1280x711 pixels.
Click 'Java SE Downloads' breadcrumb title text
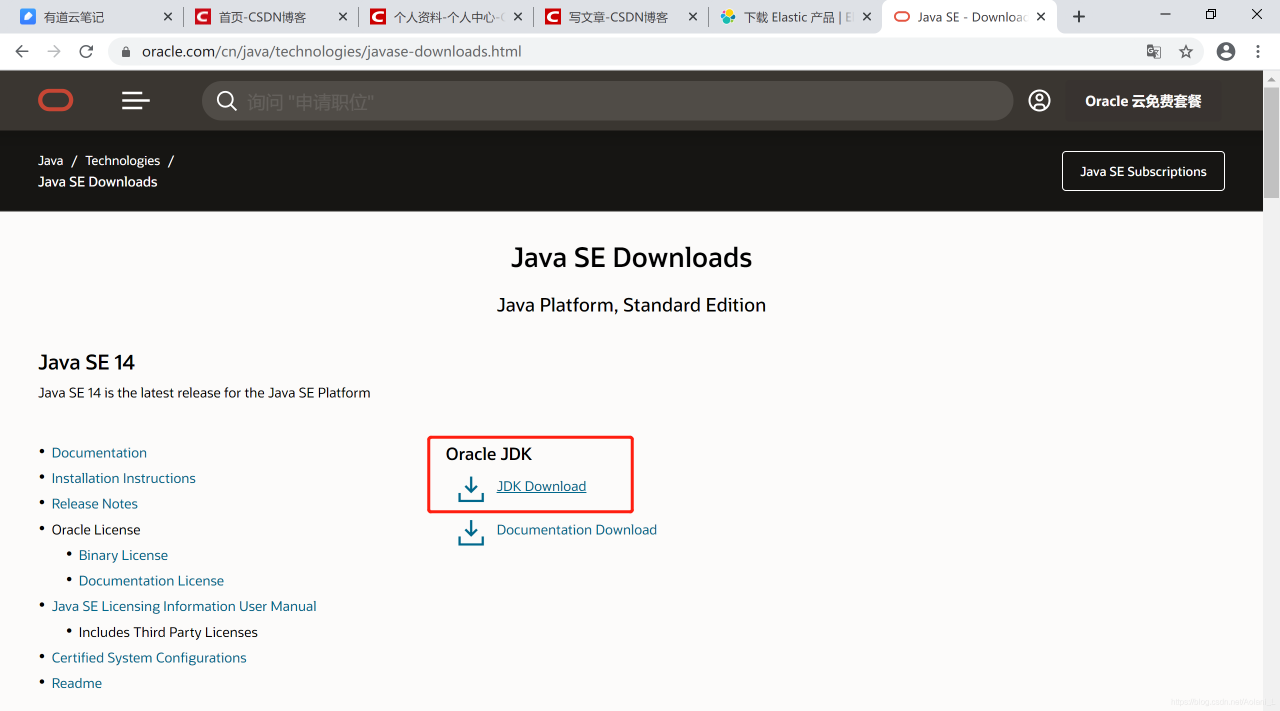(98, 182)
